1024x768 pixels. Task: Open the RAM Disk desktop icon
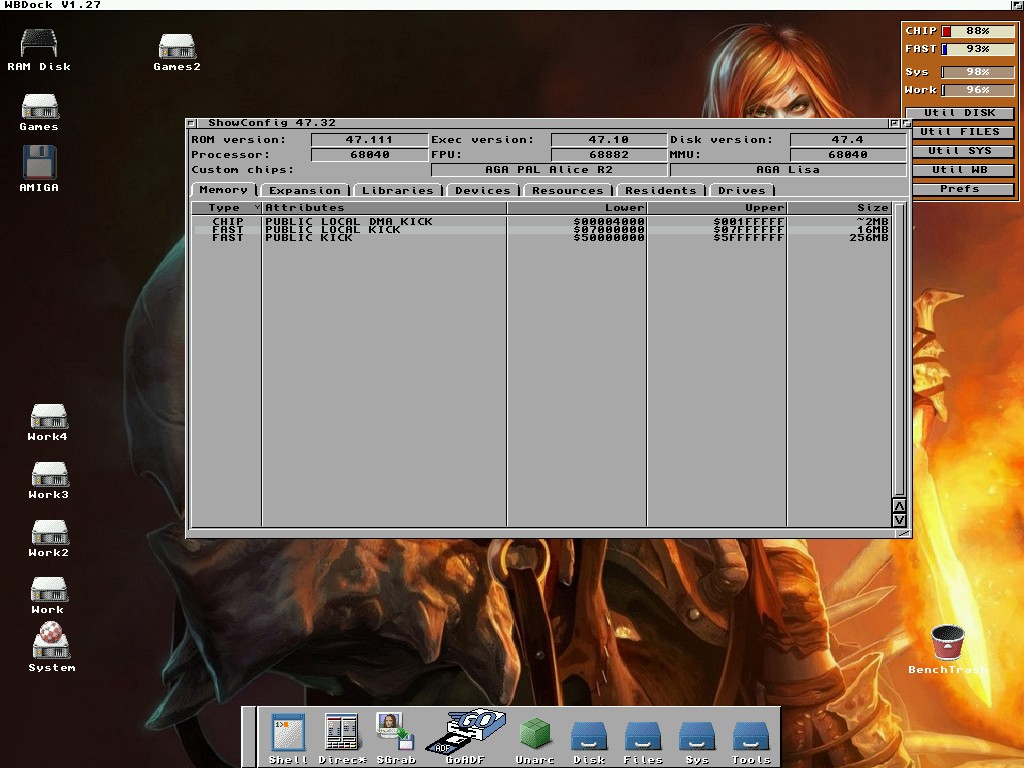click(39, 49)
